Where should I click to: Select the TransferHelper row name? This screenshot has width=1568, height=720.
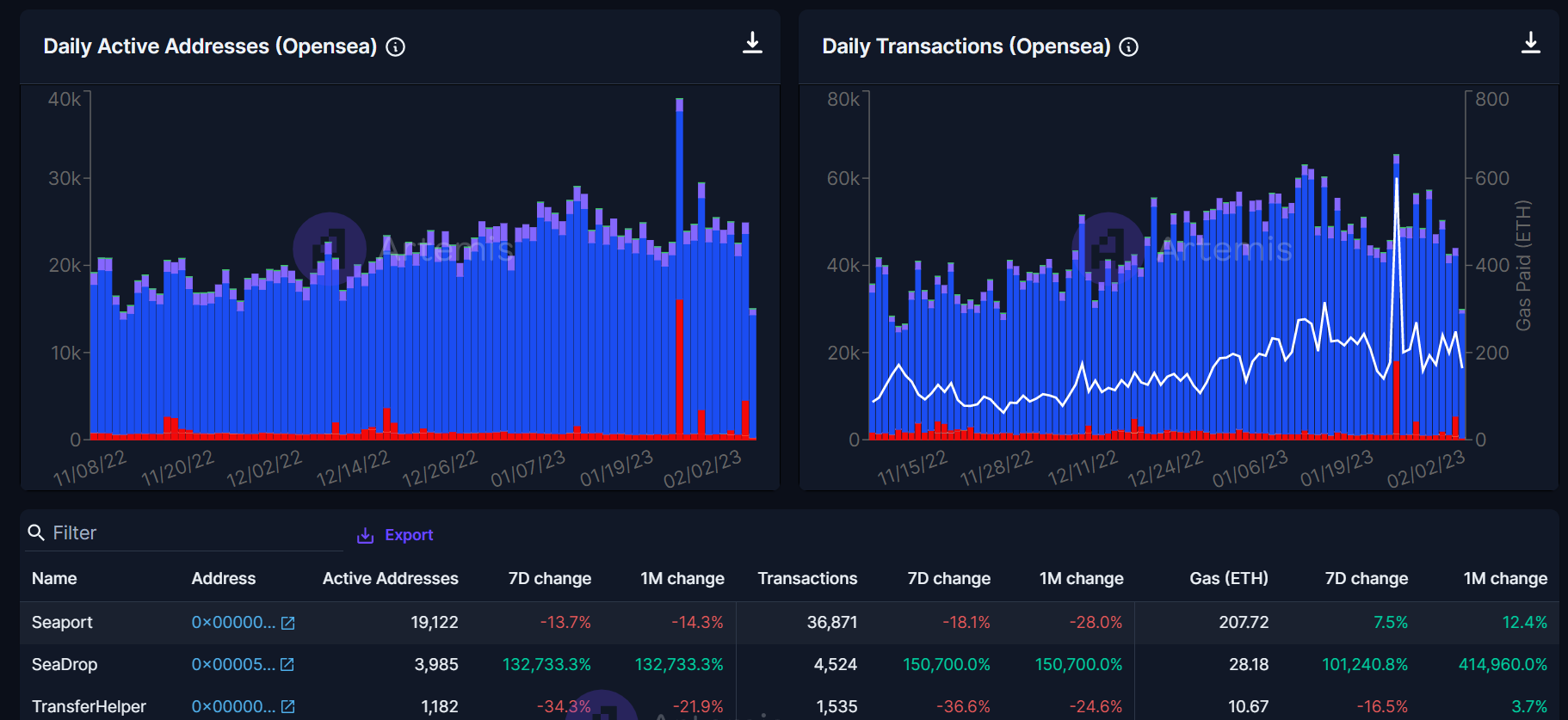90,706
